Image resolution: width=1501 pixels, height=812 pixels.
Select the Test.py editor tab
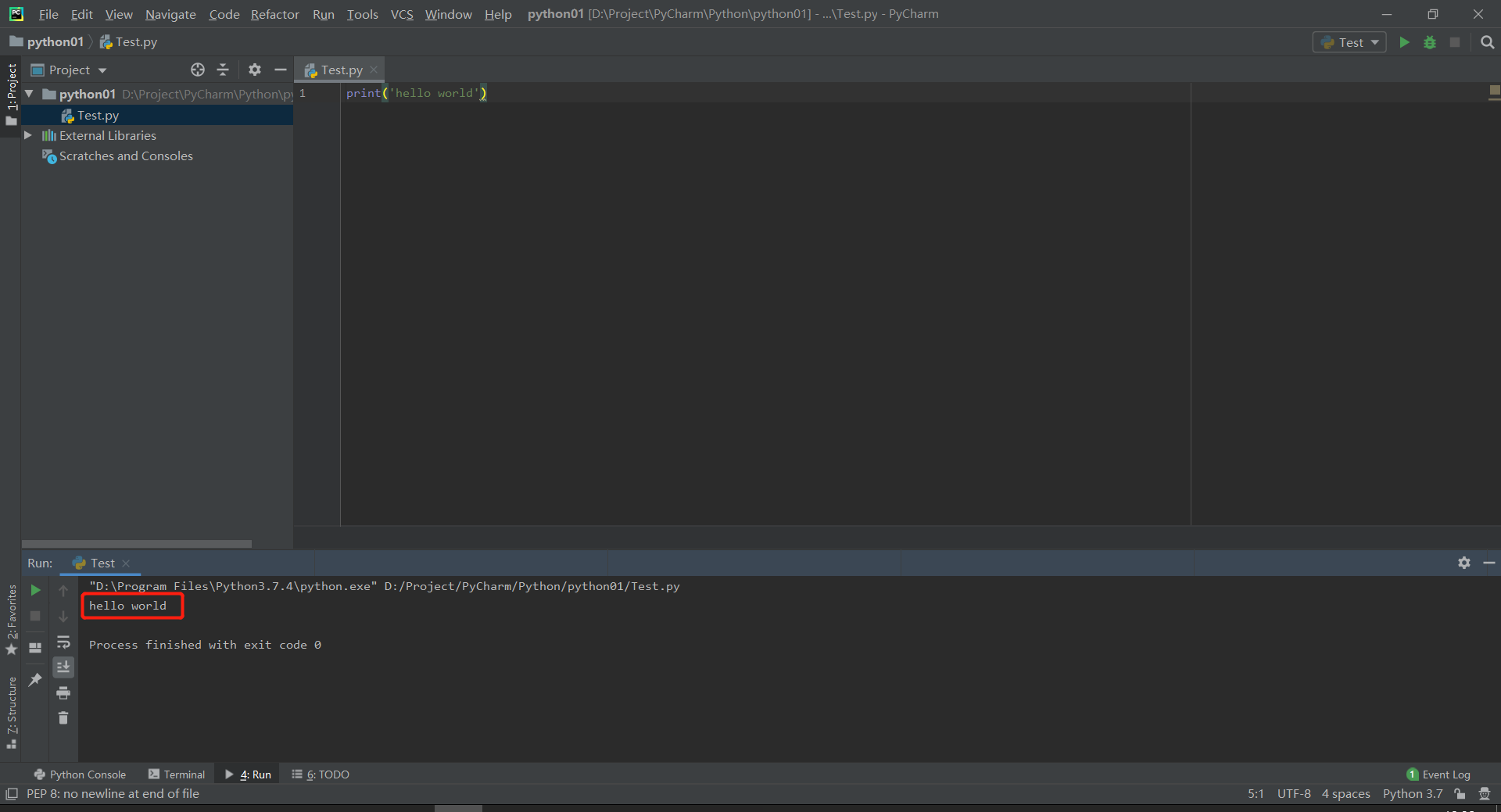pyautogui.click(x=341, y=70)
